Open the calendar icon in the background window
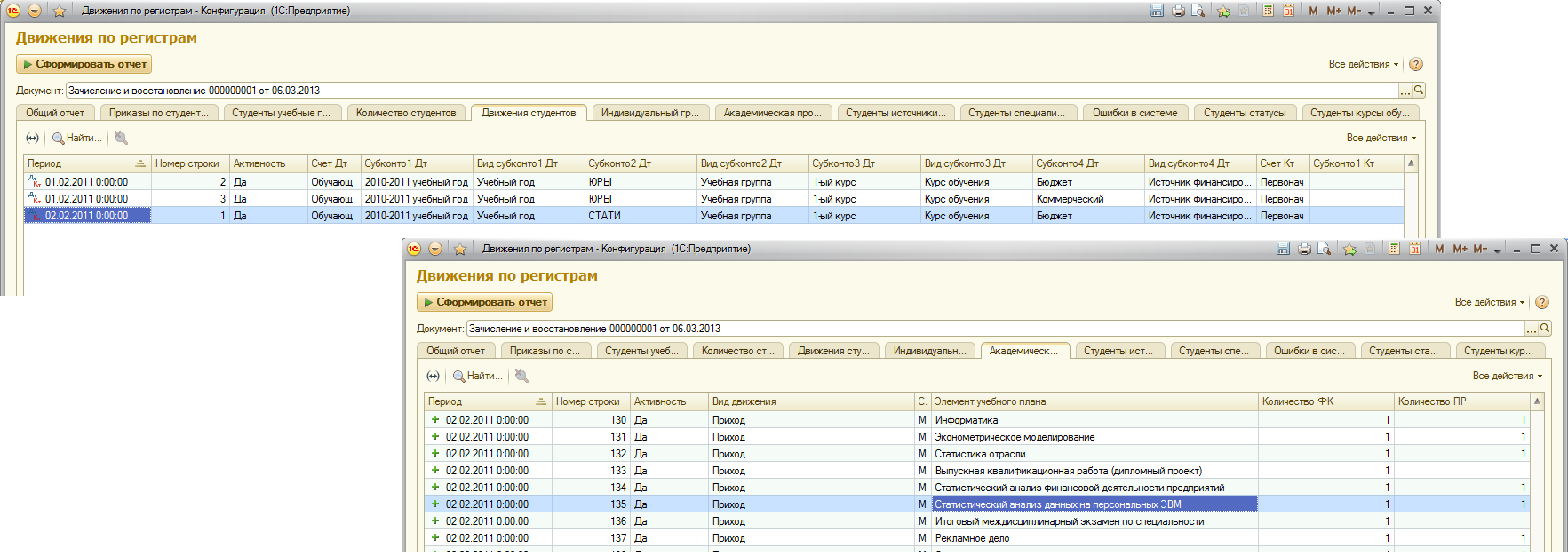Viewport: 1568px width, 556px height. (x=1288, y=11)
